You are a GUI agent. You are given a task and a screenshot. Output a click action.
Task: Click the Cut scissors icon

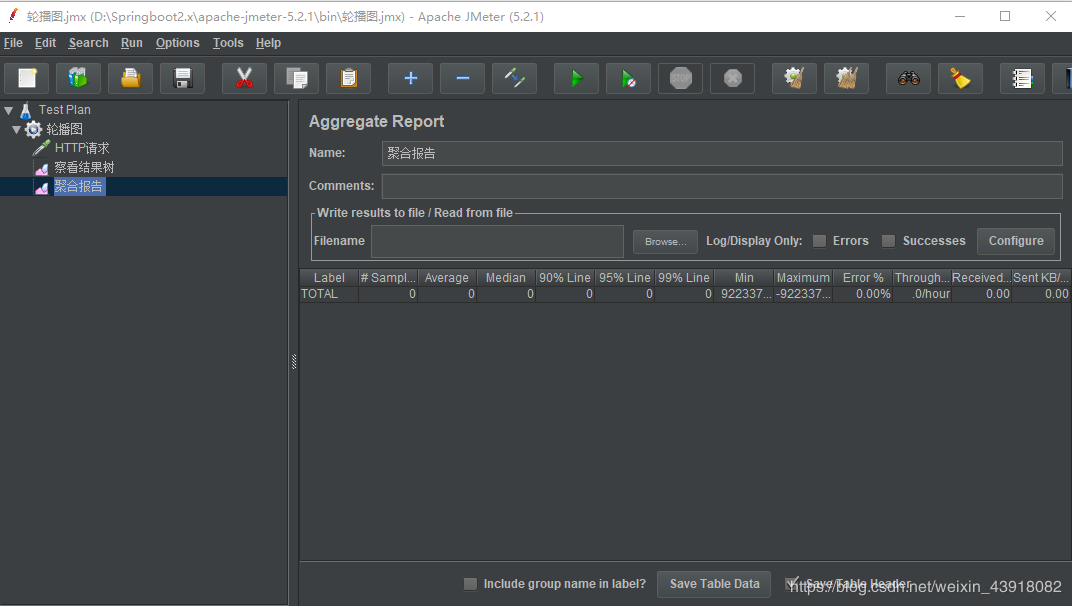[x=244, y=78]
